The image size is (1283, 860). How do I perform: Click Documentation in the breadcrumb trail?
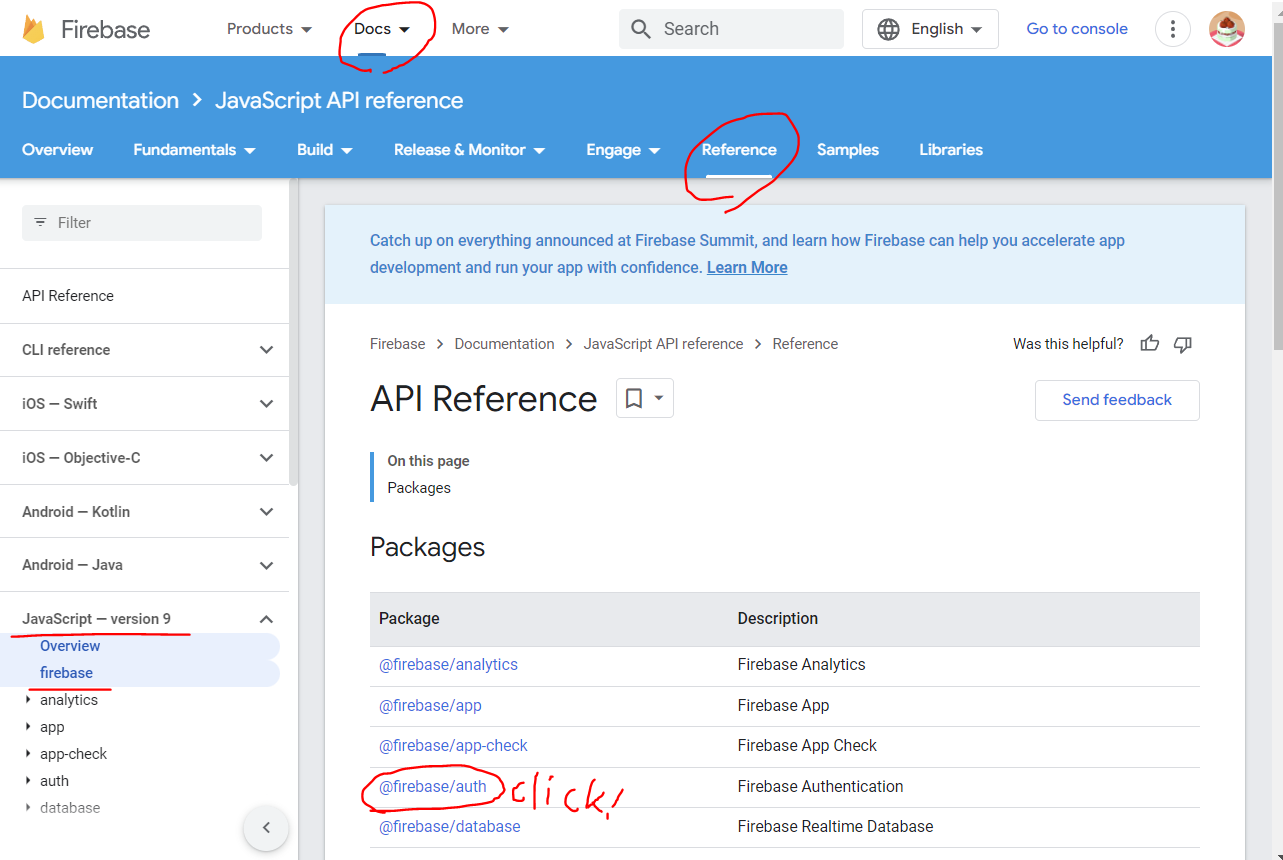coord(504,344)
